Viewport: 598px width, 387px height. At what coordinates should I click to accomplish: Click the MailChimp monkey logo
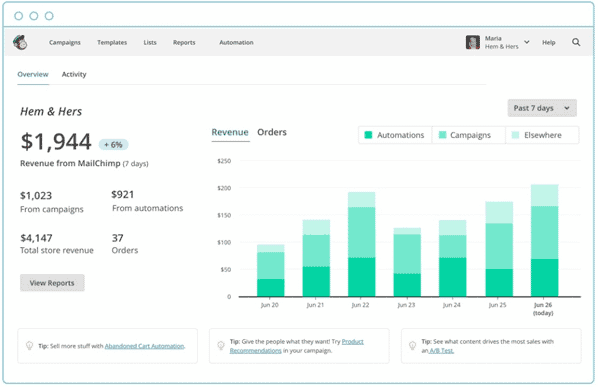[x=20, y=42]
